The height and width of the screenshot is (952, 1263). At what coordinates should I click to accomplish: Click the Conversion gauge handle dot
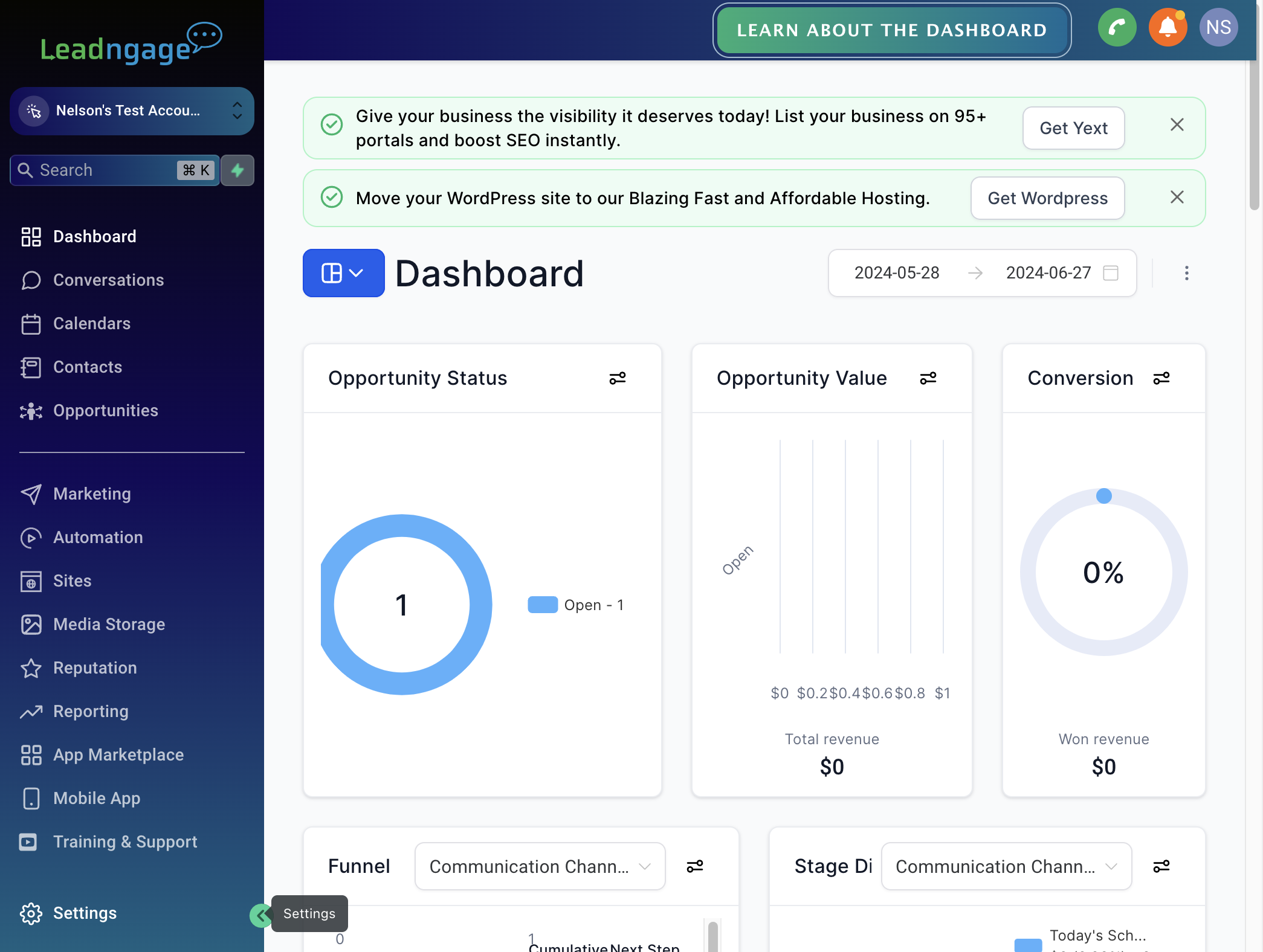click(1103, 496)
